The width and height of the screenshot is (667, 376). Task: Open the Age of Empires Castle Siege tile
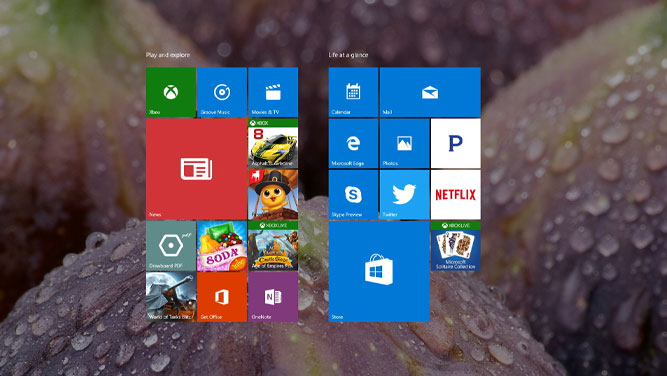[x=273, y=245]
